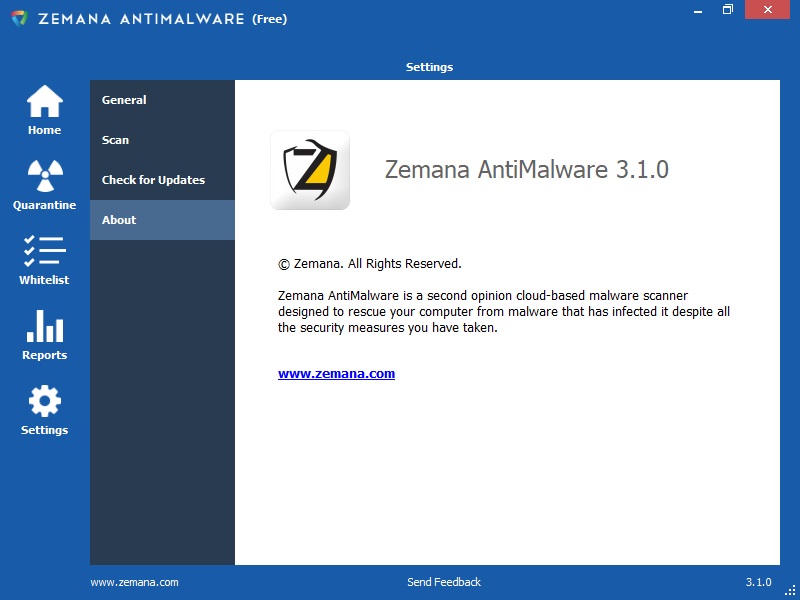Image resolution: width=800 pixels, height=600 pixels.
Task: Click the Zemana Z shield product logo
Action: tap(310, 170)
